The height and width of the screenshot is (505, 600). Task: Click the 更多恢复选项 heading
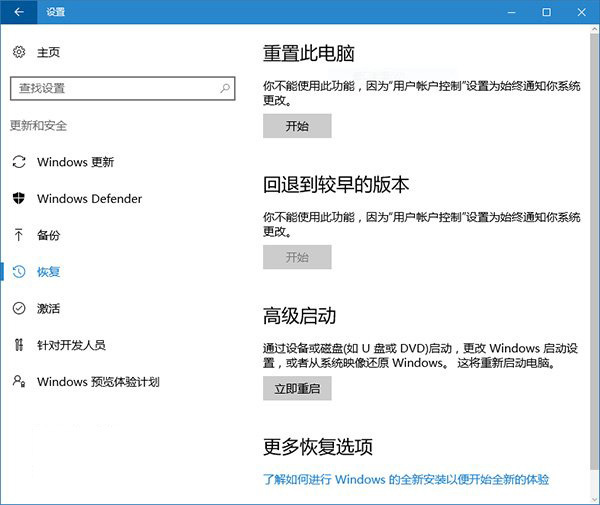tap(318, 447)
